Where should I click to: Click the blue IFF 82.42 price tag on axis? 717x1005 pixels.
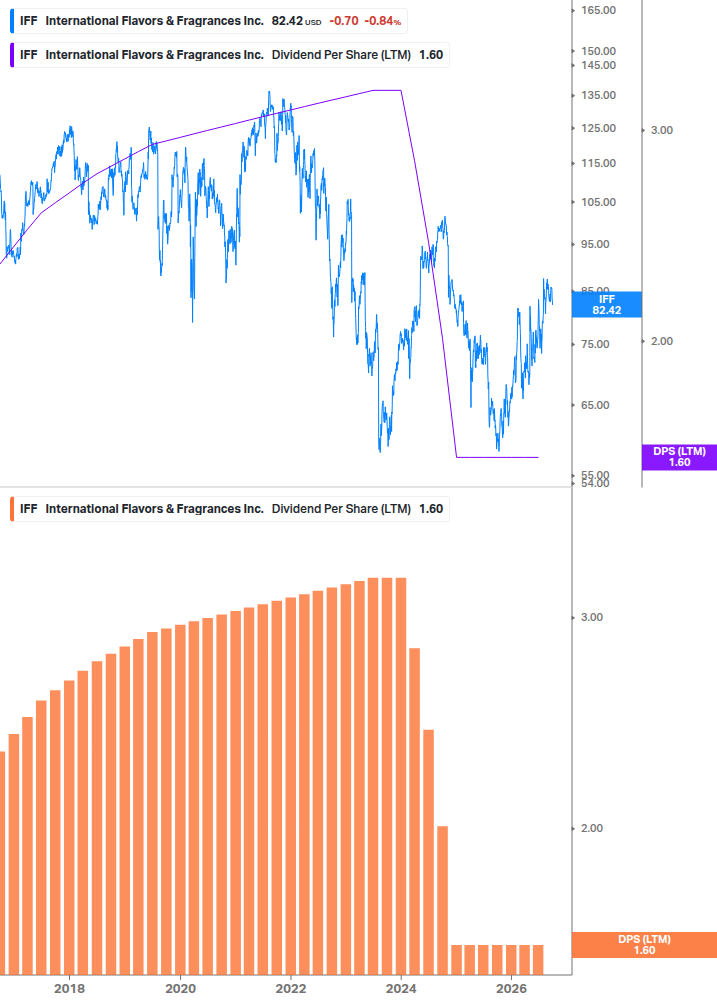pos(607,304)
